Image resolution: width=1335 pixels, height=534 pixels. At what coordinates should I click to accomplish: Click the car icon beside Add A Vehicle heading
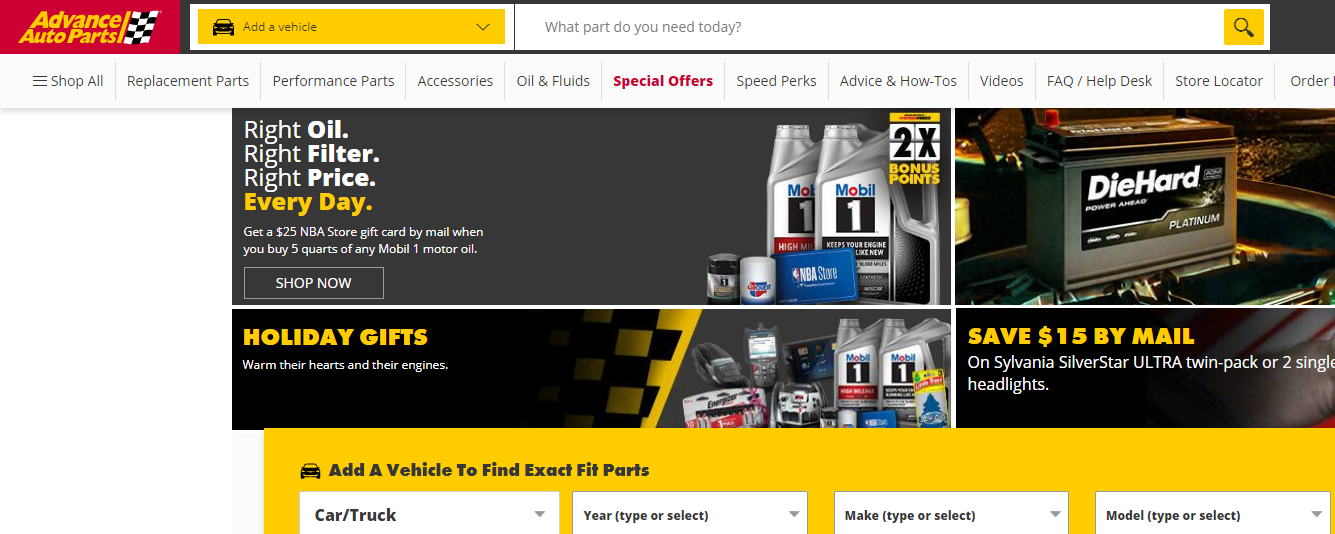(x=311, y=470)
